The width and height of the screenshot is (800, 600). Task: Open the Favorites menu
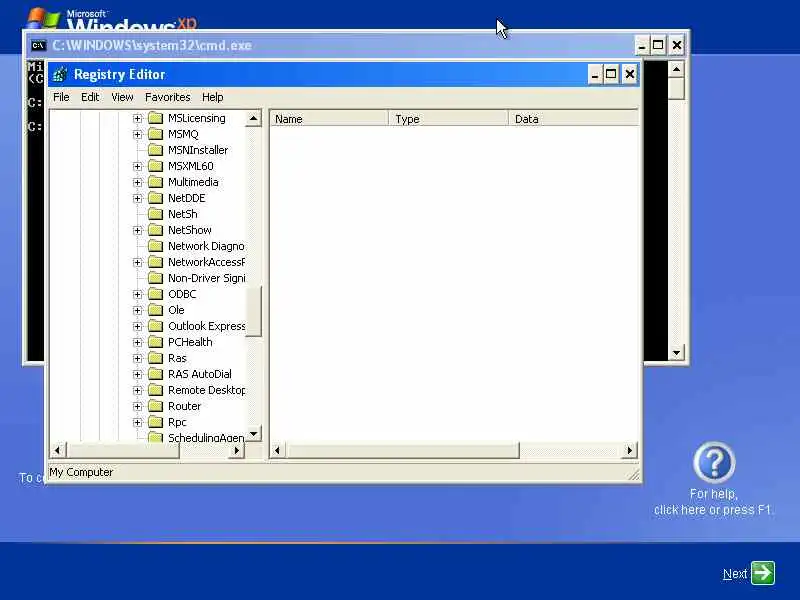tap(167, 97)
